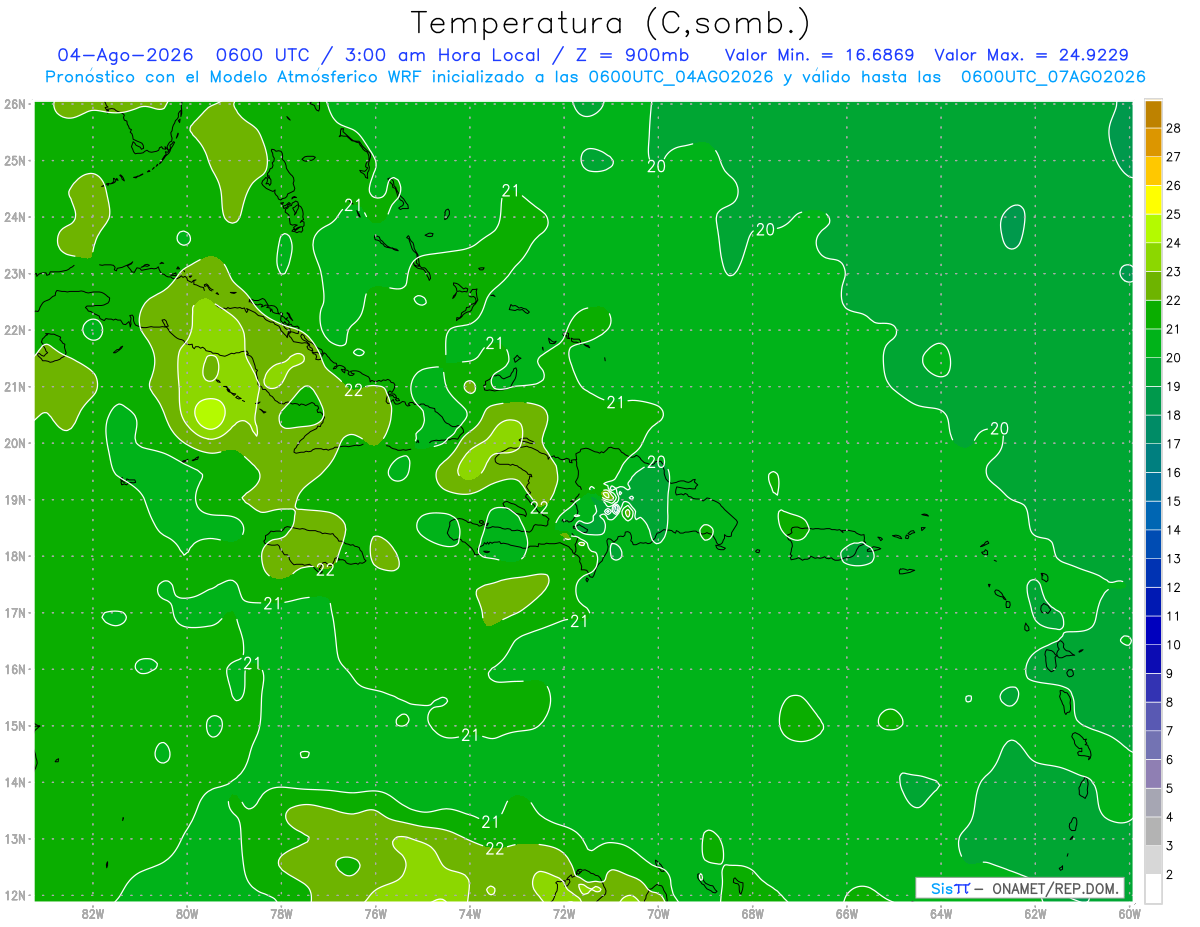Click the 15 label on the color scale
This screenshot has width=1200, height=927.
(1174, 501)
